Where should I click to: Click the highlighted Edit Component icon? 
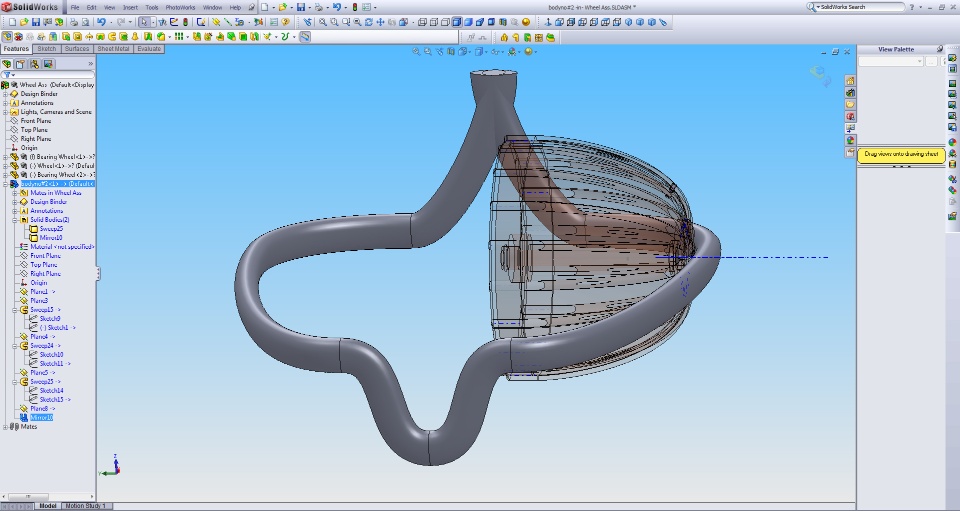[x=7, y=37]
